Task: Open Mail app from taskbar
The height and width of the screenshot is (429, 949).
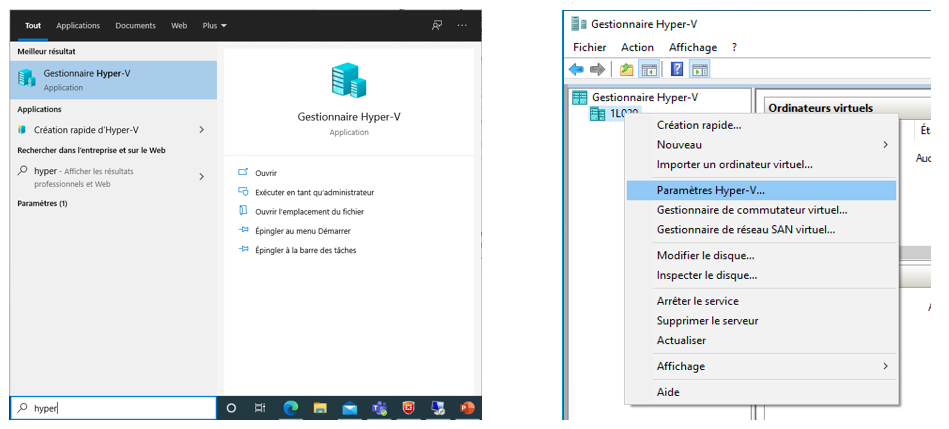Action: pyautogui.click(x=350, y=408)
